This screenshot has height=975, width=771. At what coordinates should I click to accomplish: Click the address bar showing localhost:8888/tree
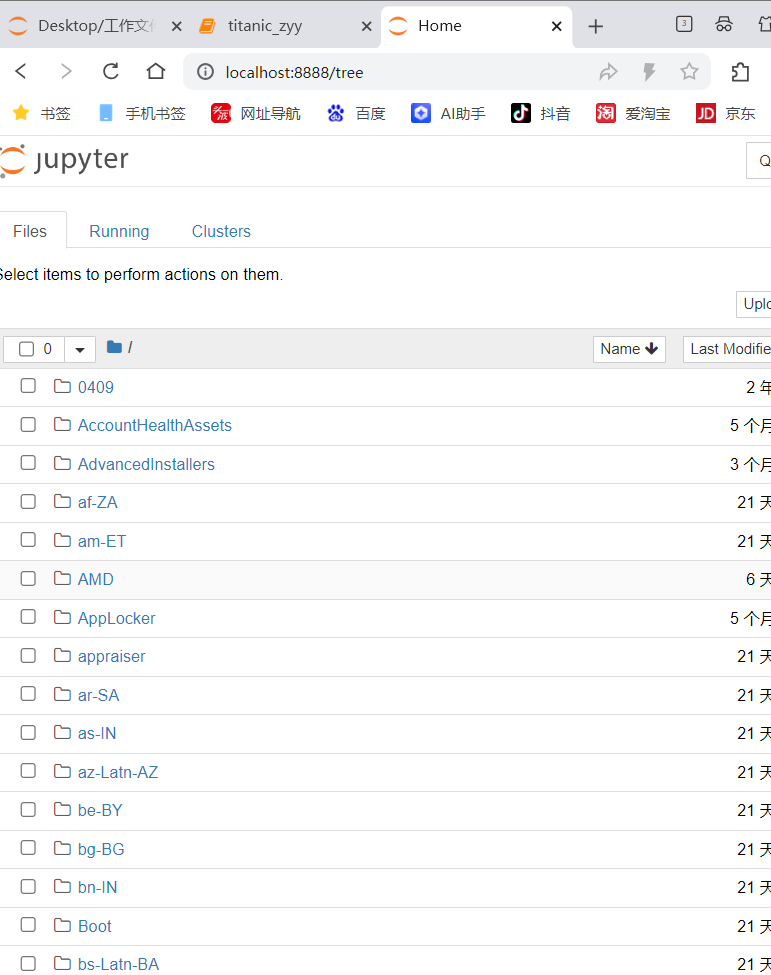pos(400,72)
